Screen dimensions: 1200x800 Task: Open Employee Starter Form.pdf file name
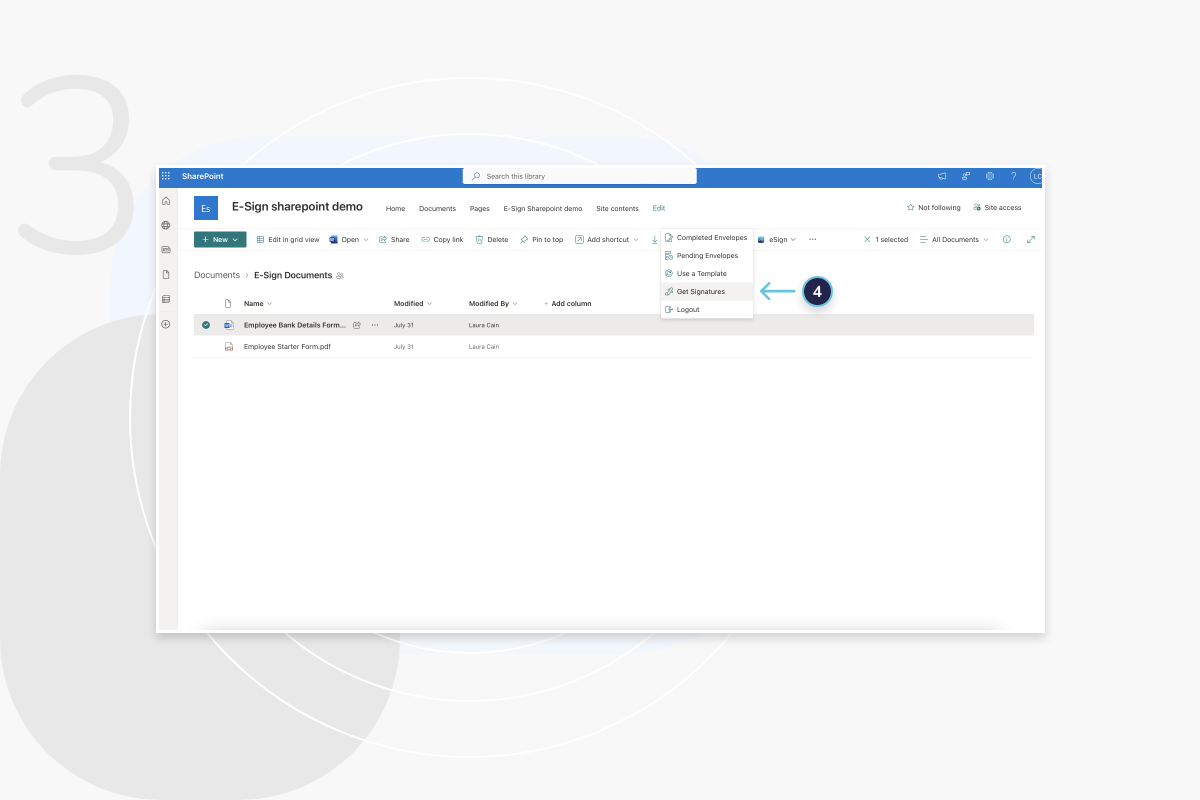(287, 347)
